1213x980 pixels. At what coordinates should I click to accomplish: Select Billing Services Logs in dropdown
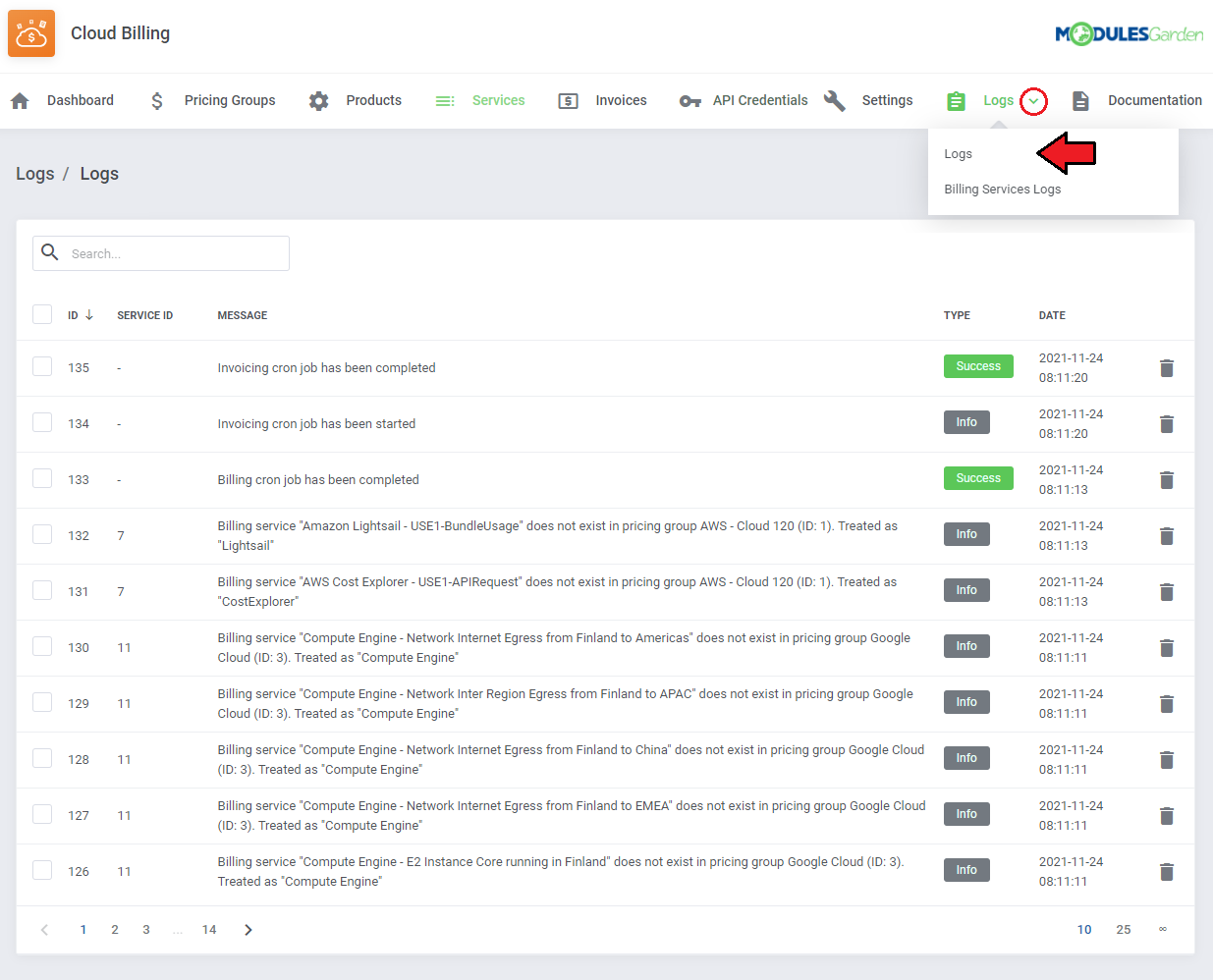pyautogui.click(x=1002, y=190)
